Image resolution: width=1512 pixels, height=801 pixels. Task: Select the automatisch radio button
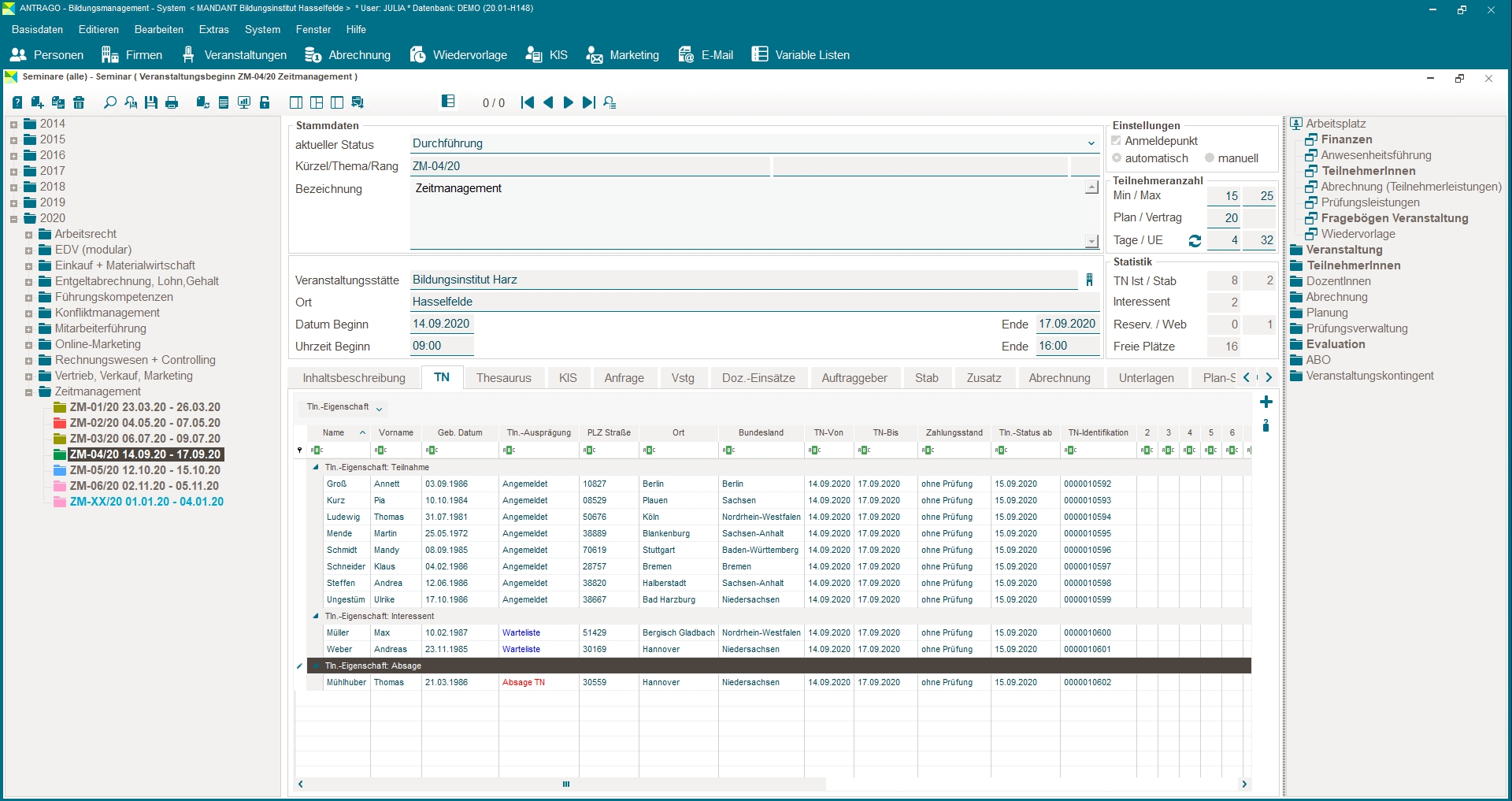(x=1117, y=158)
